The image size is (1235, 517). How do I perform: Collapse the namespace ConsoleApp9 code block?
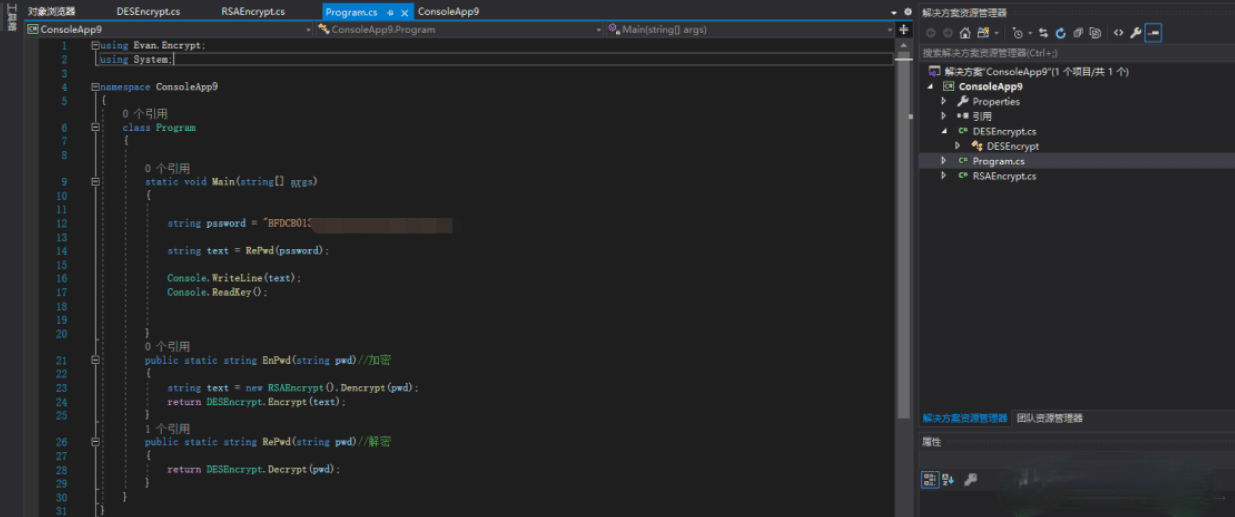pos(95,87)
